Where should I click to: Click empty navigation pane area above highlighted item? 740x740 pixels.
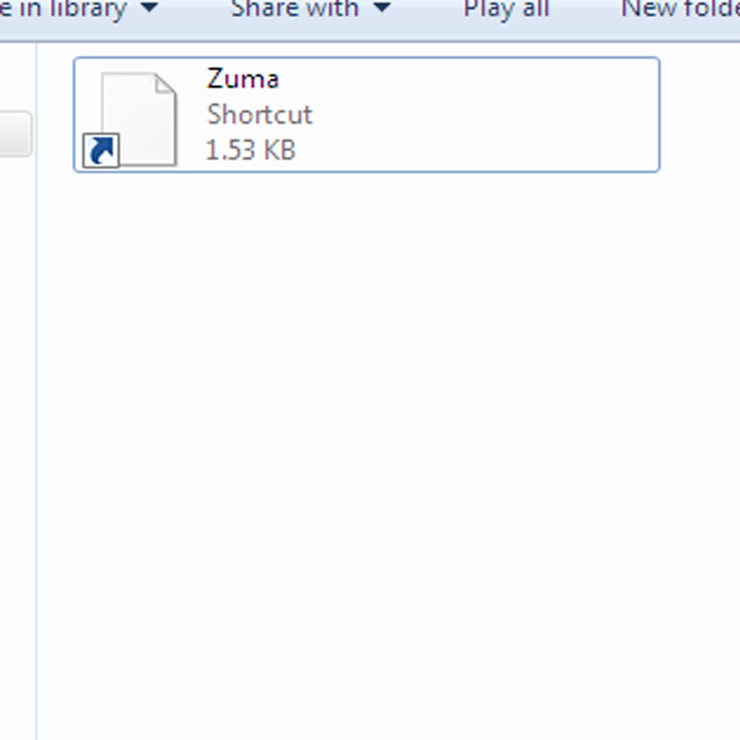click(x=17, y=76)
